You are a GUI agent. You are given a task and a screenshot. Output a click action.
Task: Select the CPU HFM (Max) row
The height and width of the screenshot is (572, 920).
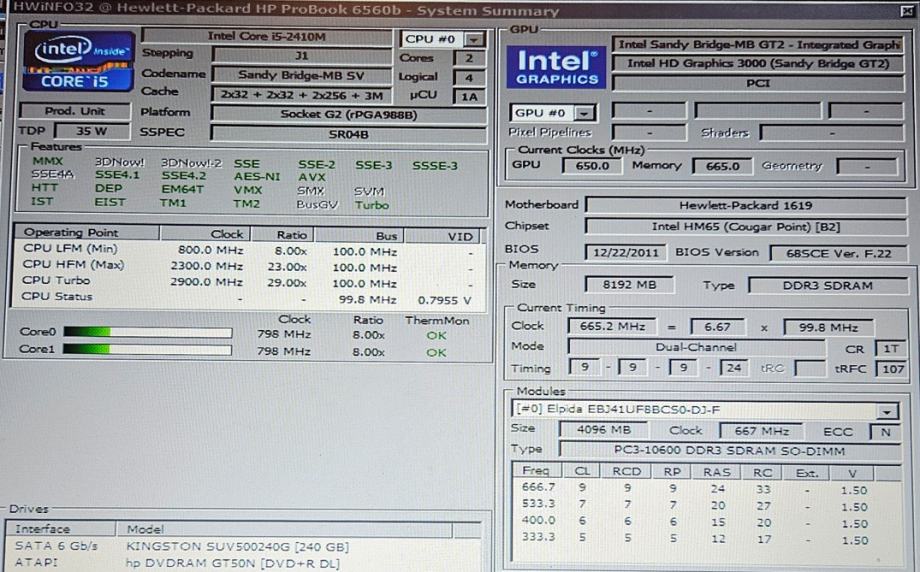[x=248, y=266]
